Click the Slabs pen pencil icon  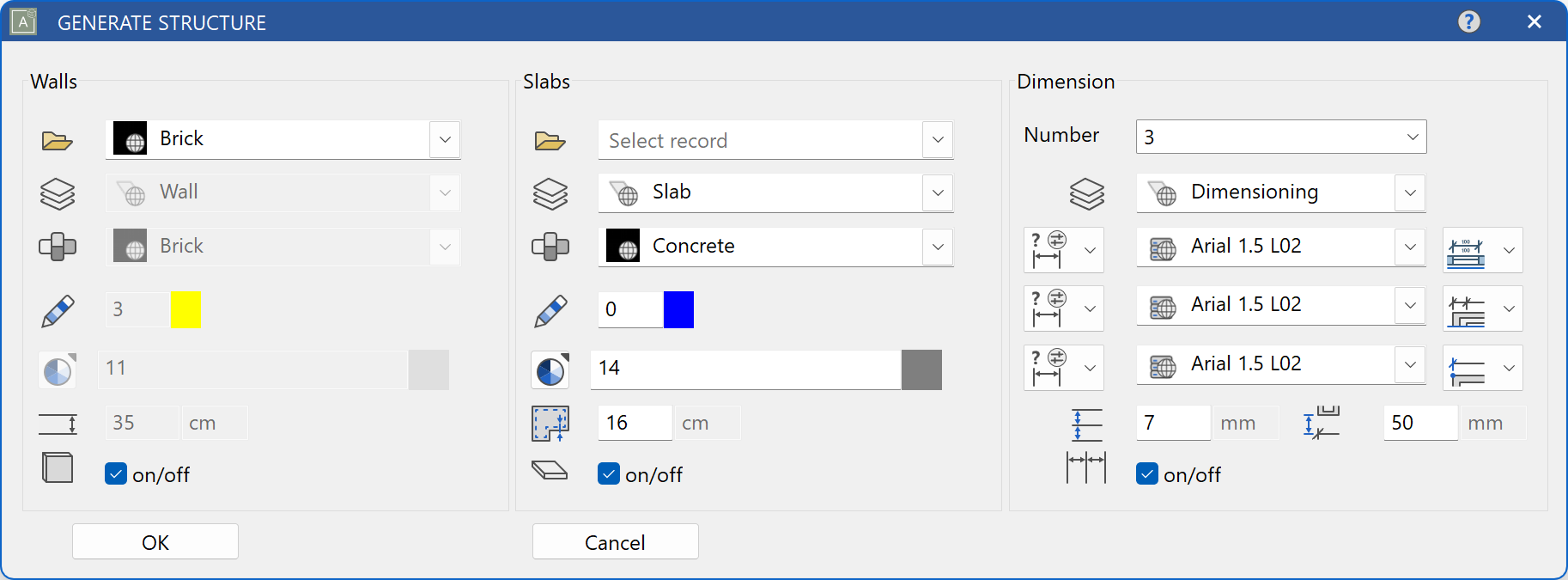pos(550,310)
